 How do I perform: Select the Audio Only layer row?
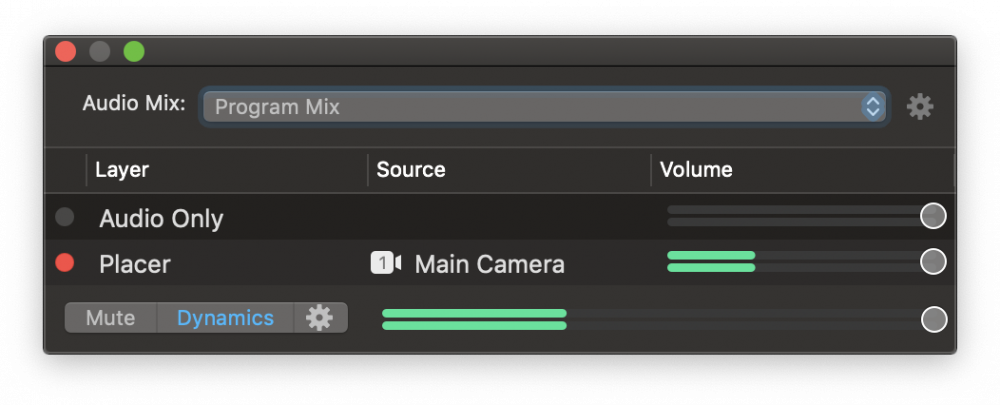coord(499,217)
